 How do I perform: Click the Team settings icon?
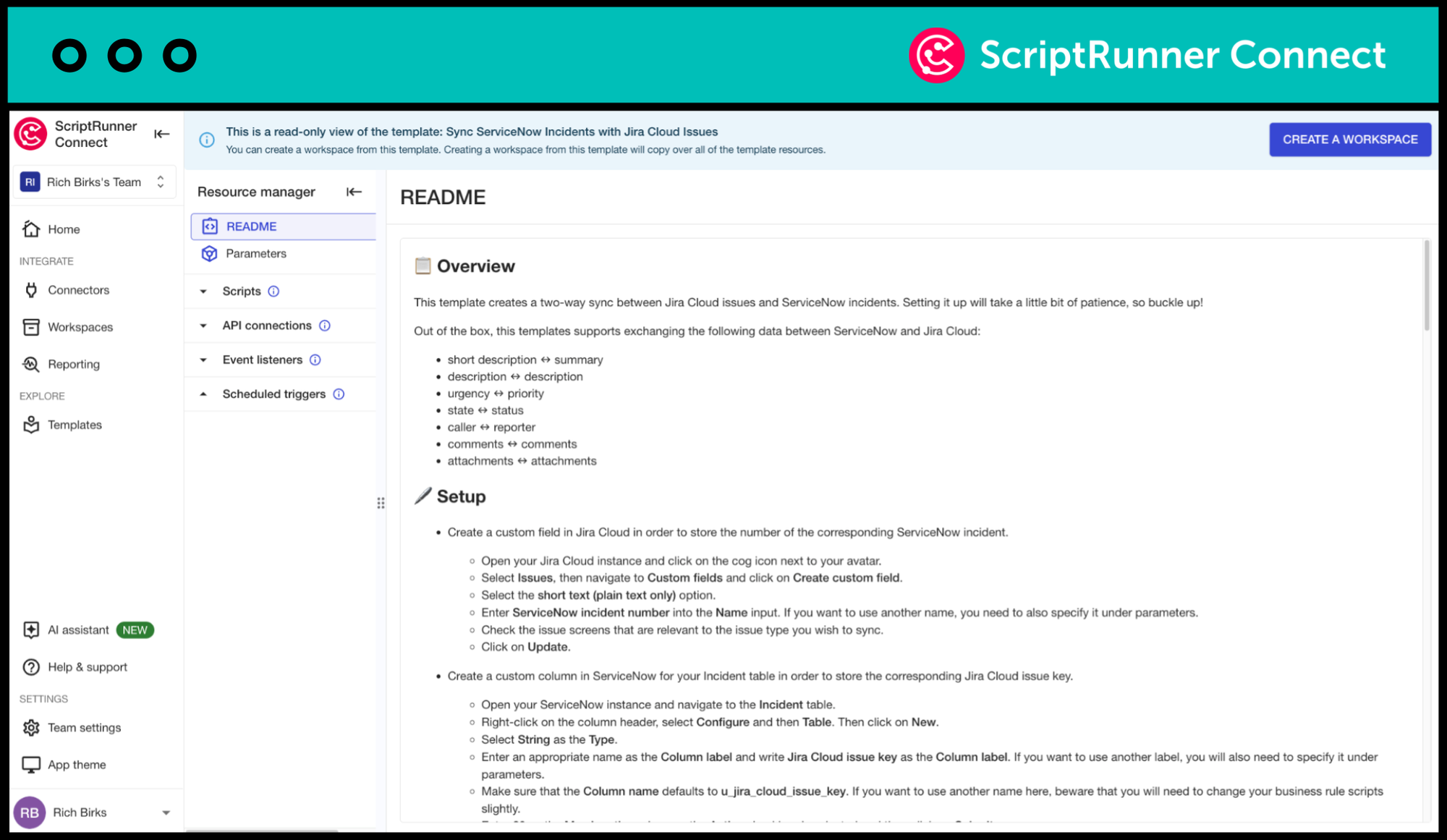click(x=31, y=727)
